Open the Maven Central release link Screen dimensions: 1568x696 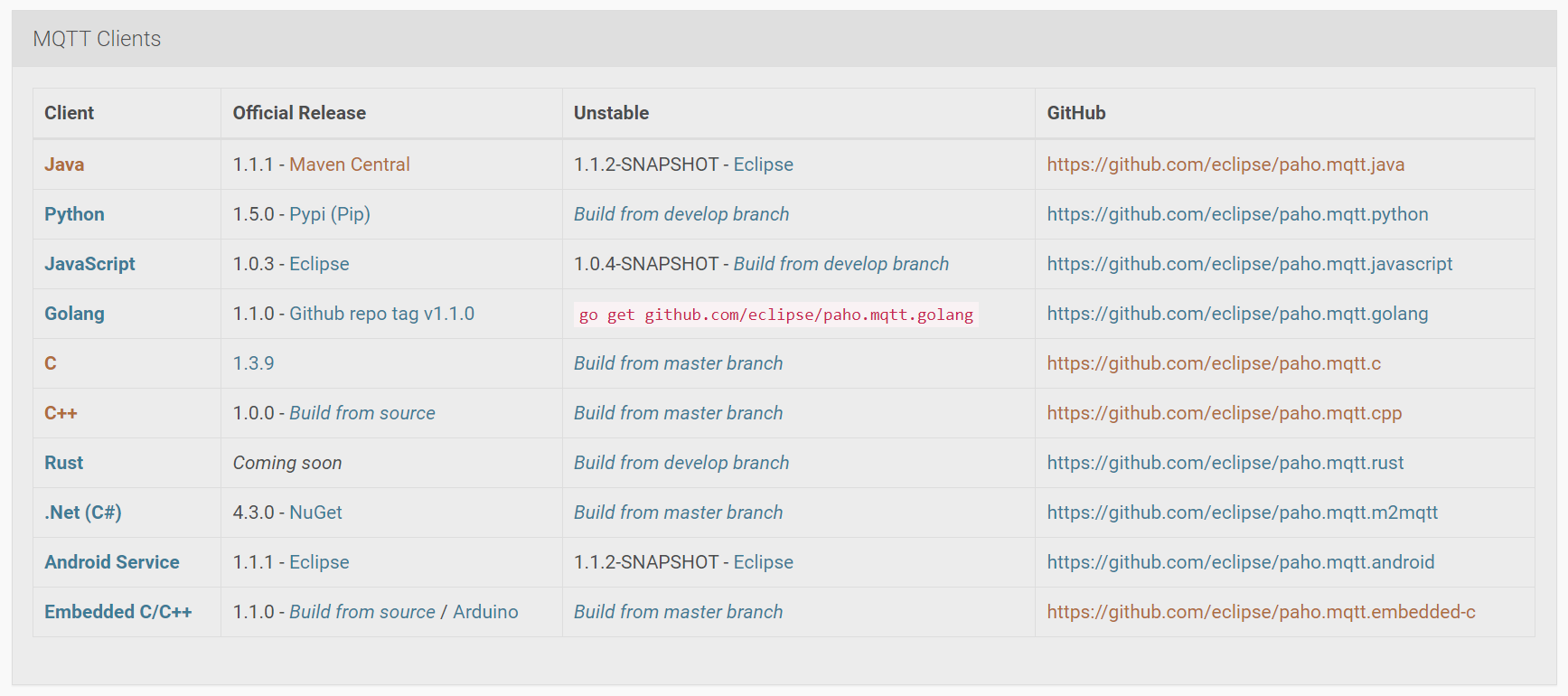pyautogui.click(x=350, y=165)
